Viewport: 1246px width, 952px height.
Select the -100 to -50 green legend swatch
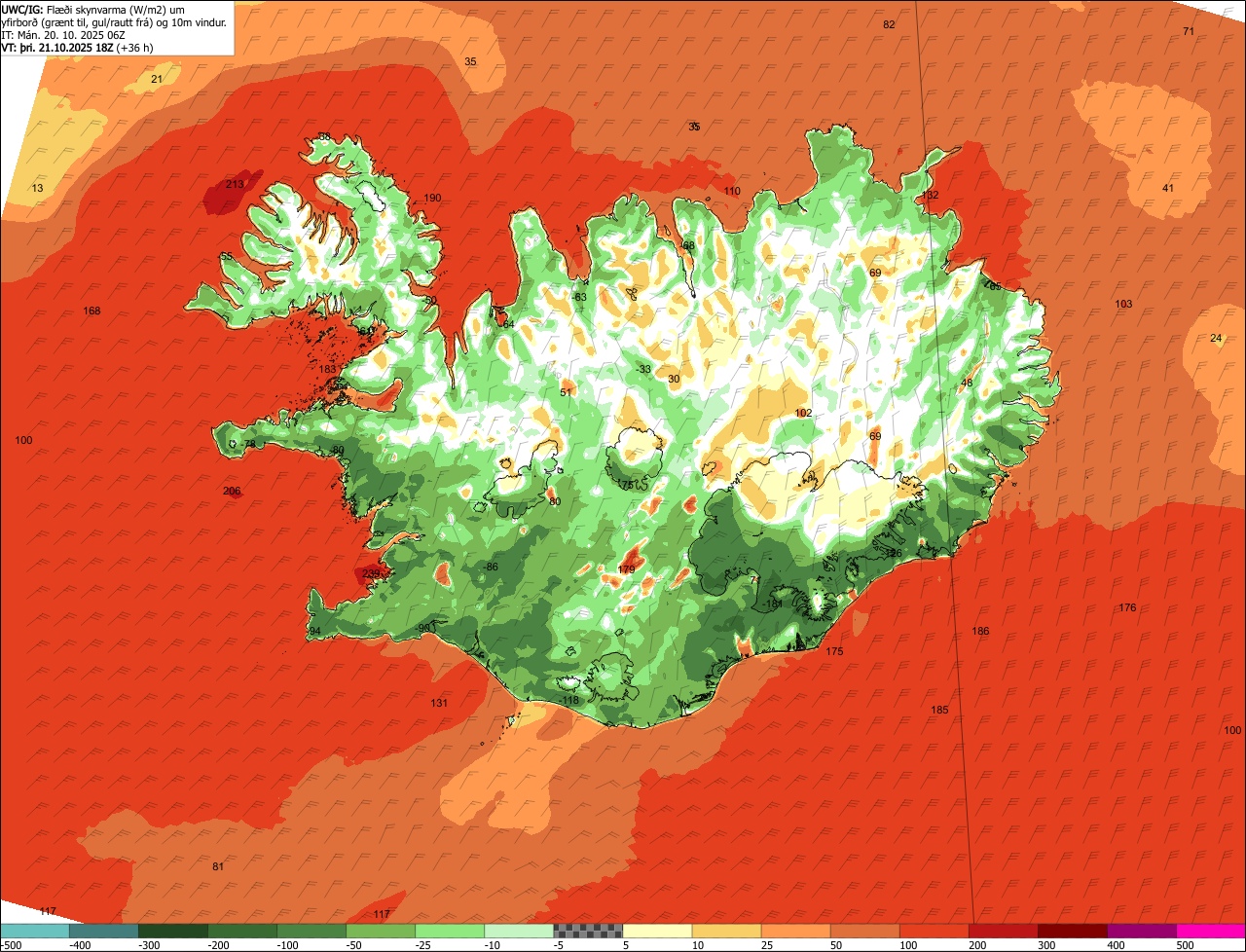pyautogui.click(x=311, y=931)
